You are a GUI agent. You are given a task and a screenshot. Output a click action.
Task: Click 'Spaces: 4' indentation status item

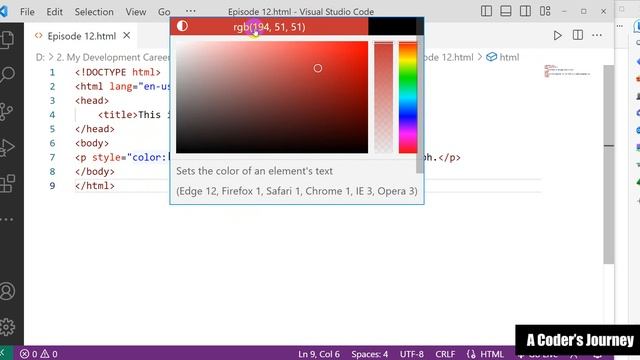[369, 354]
